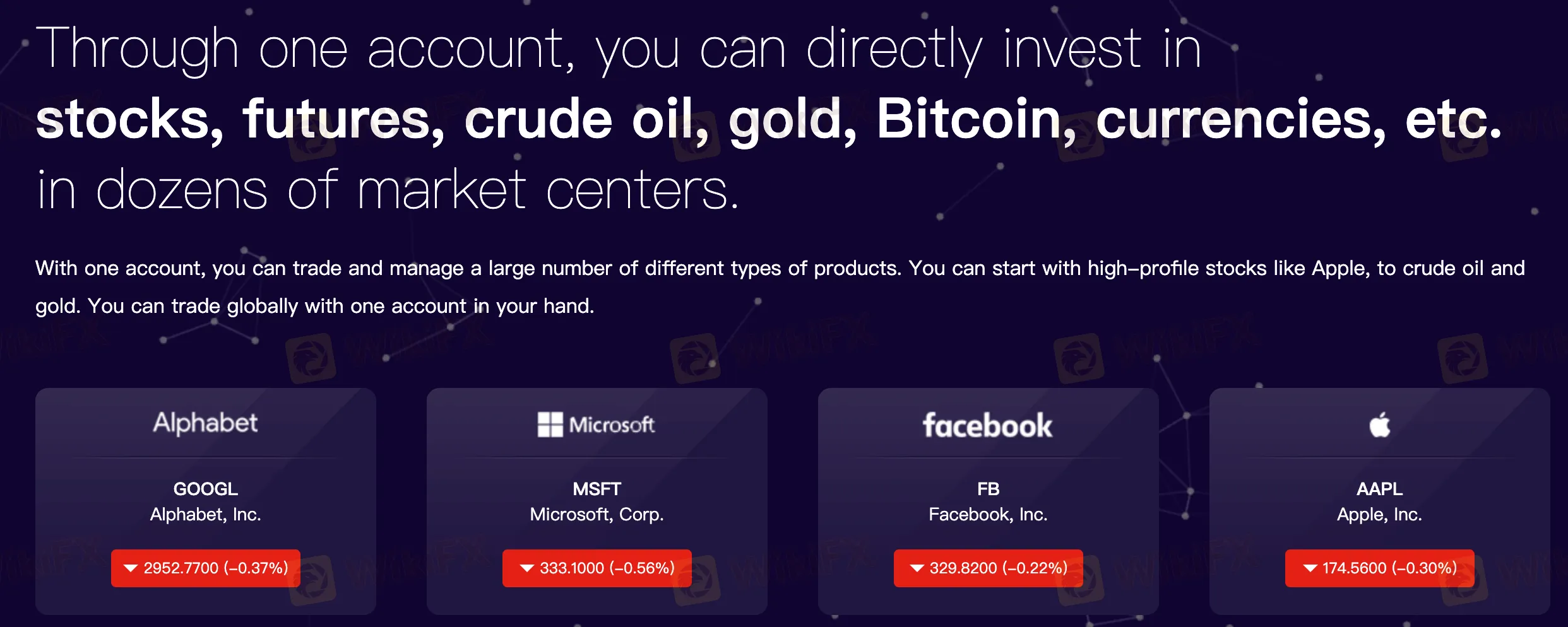This screenshot has width=1568, height=627.
Task: Select the MSFT ticker label
Action: pyautogui.click(x=597, y=489)
